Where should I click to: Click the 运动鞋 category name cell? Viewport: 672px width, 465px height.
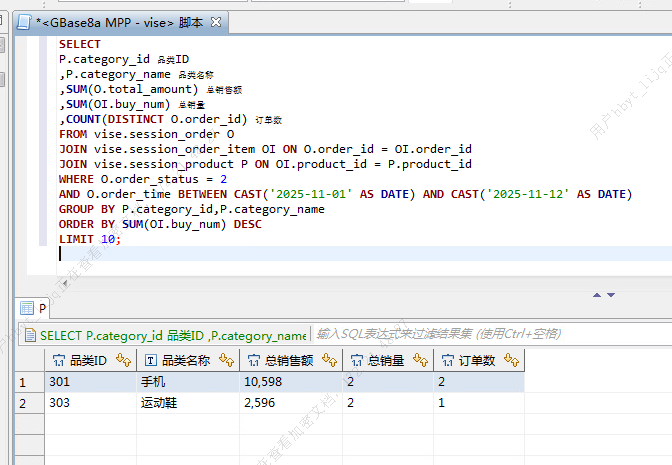tap(188, 403)
